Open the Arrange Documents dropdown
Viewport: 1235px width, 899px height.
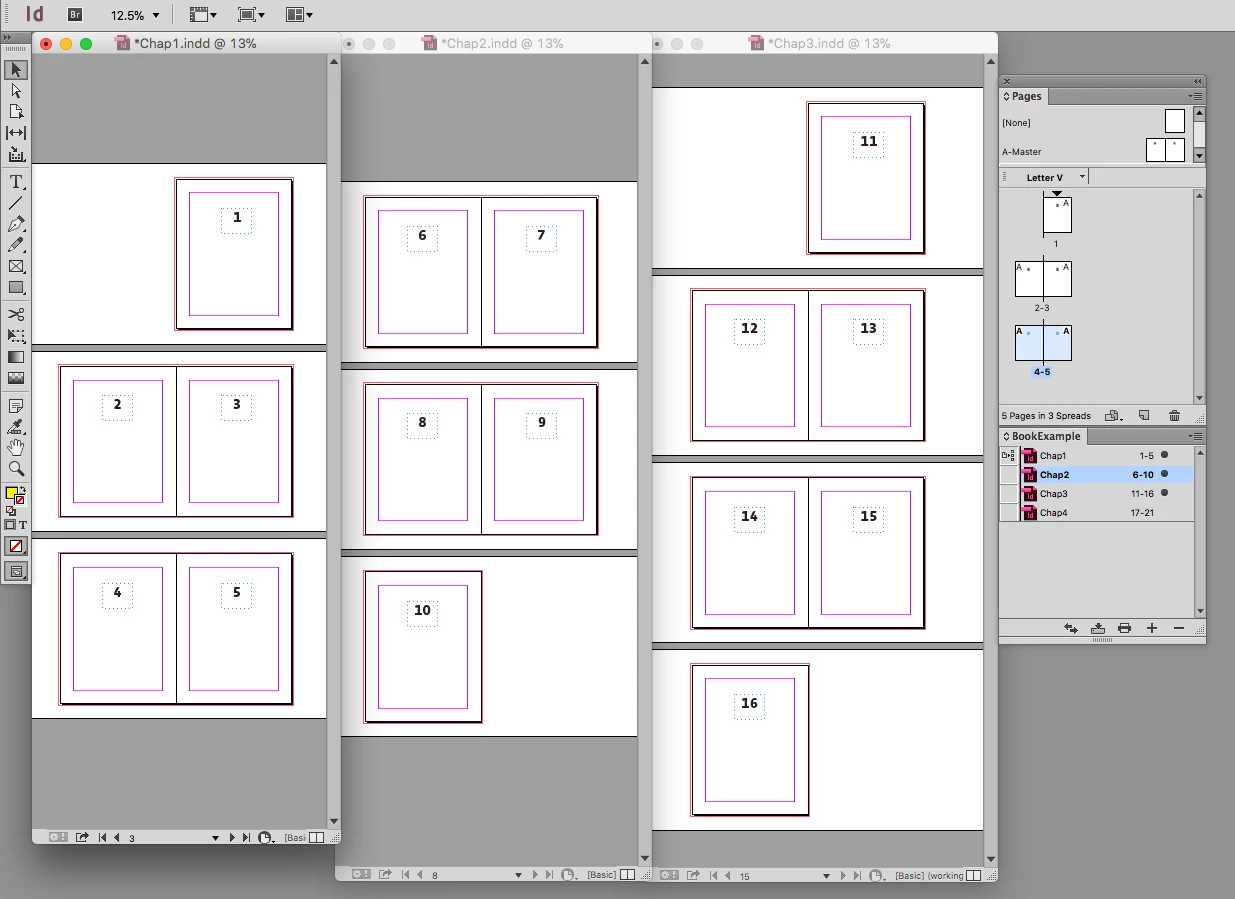click(299, 15)
